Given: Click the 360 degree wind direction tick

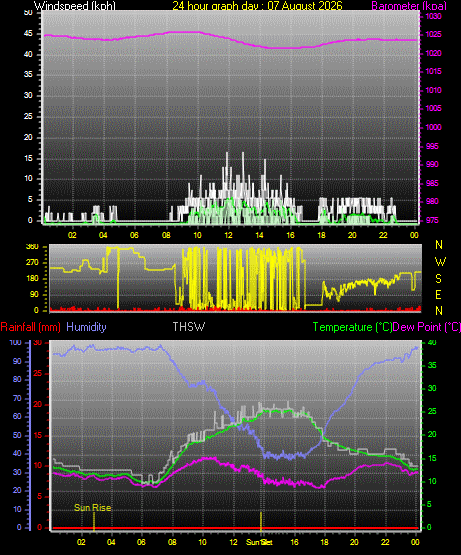Looking at the screenshot, I should click(32, 247).
